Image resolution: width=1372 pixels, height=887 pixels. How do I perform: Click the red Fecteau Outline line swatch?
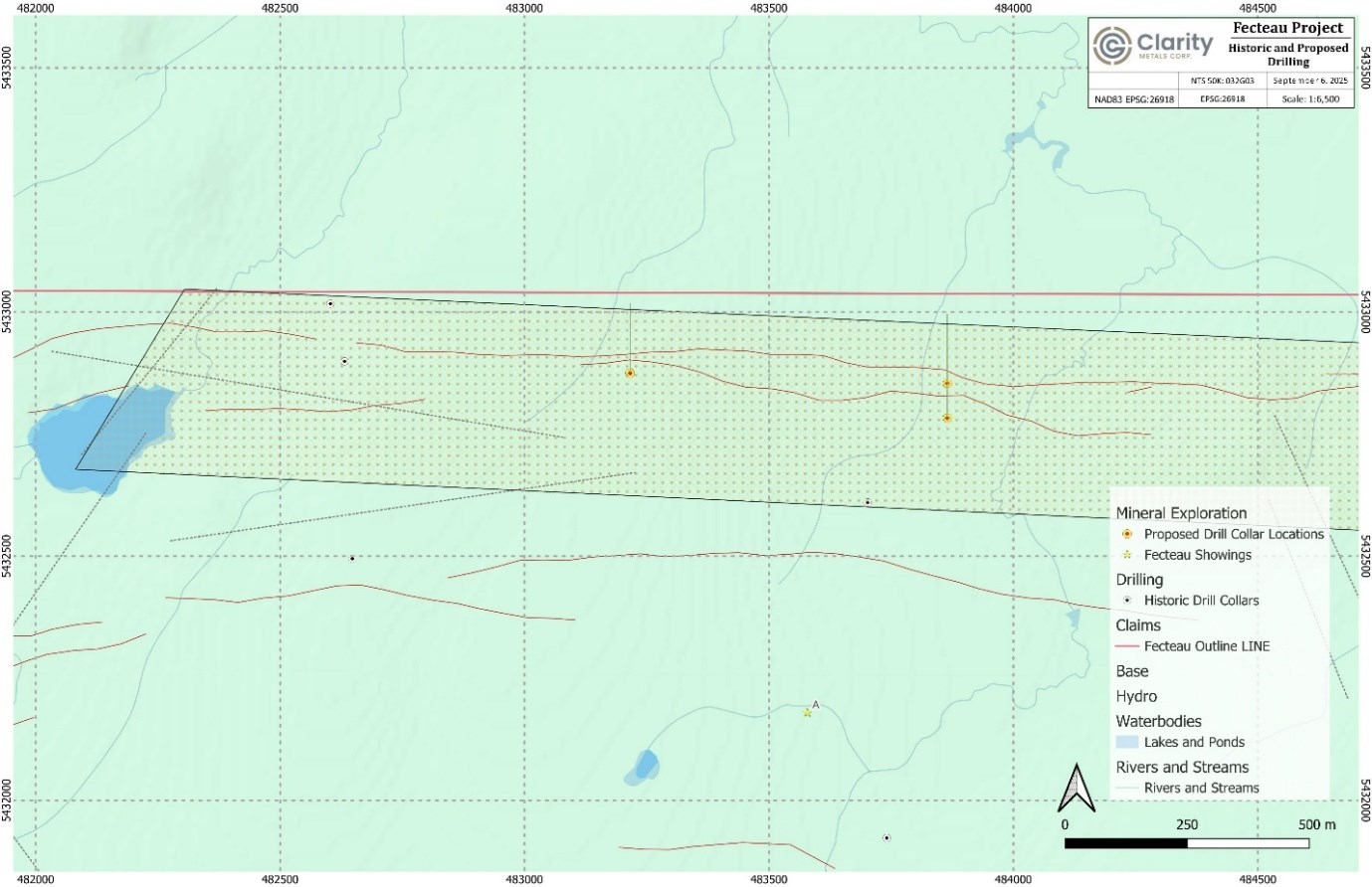tap(1127, 646)
